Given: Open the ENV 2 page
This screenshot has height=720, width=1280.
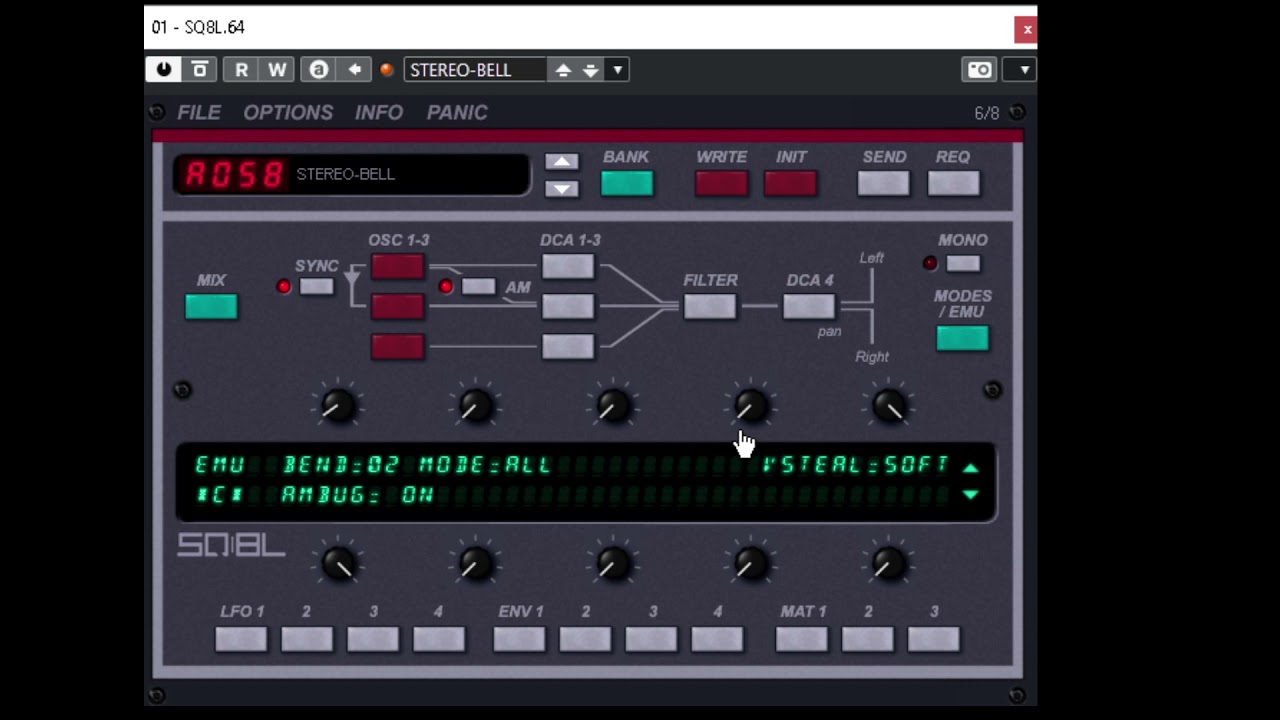Looking at the screenshot, I should click(585, 639).
